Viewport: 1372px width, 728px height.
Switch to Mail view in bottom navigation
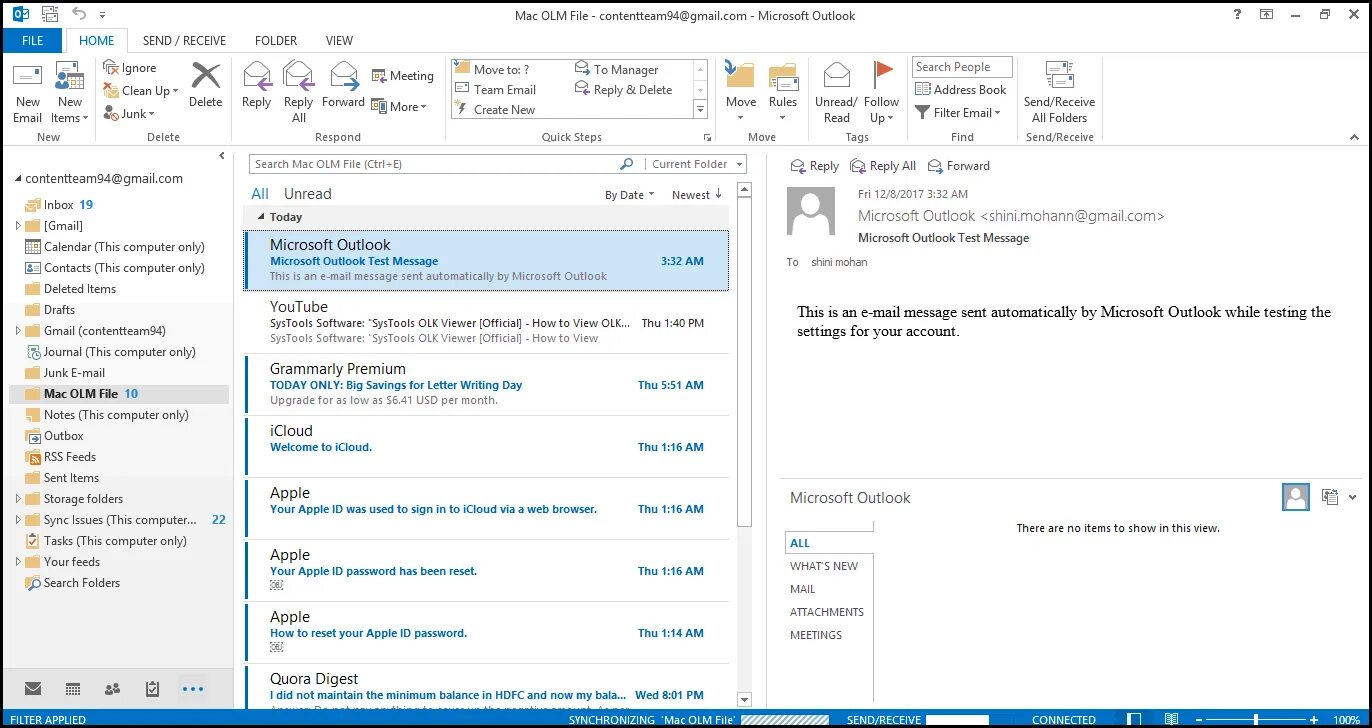pos(33,689)
